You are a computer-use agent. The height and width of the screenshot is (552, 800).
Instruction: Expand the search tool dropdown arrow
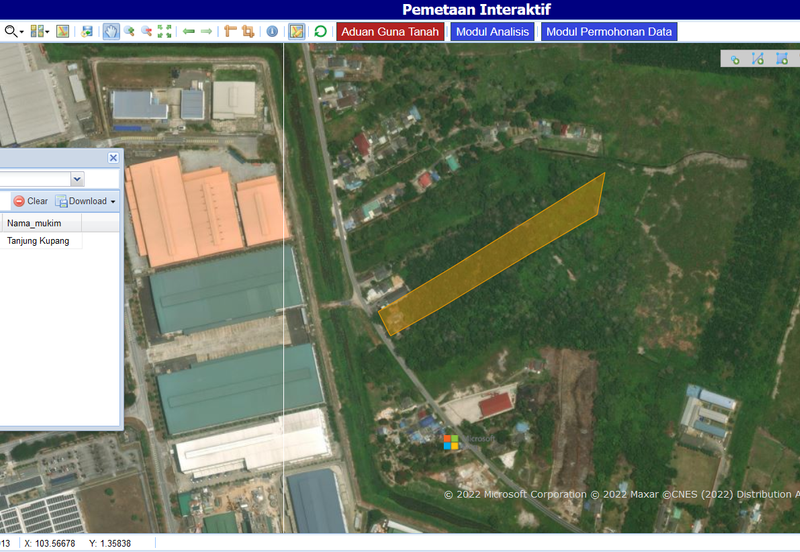coord(21,32)
